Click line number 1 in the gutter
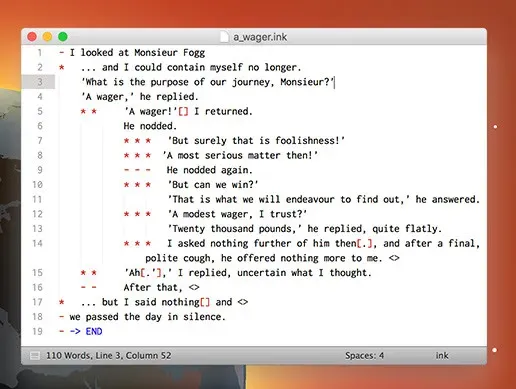The image size is (516, 389). pyautogui.click(x=40, y=53)
